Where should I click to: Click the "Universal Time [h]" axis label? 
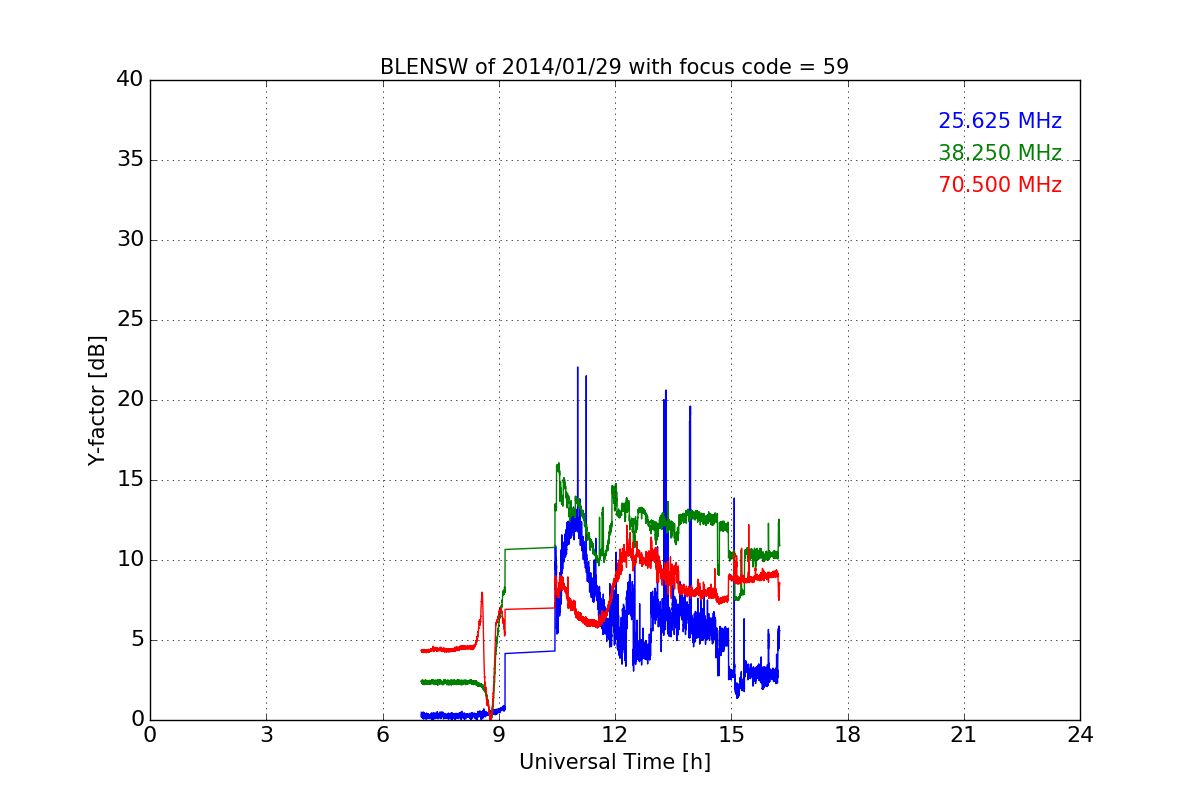614,762
